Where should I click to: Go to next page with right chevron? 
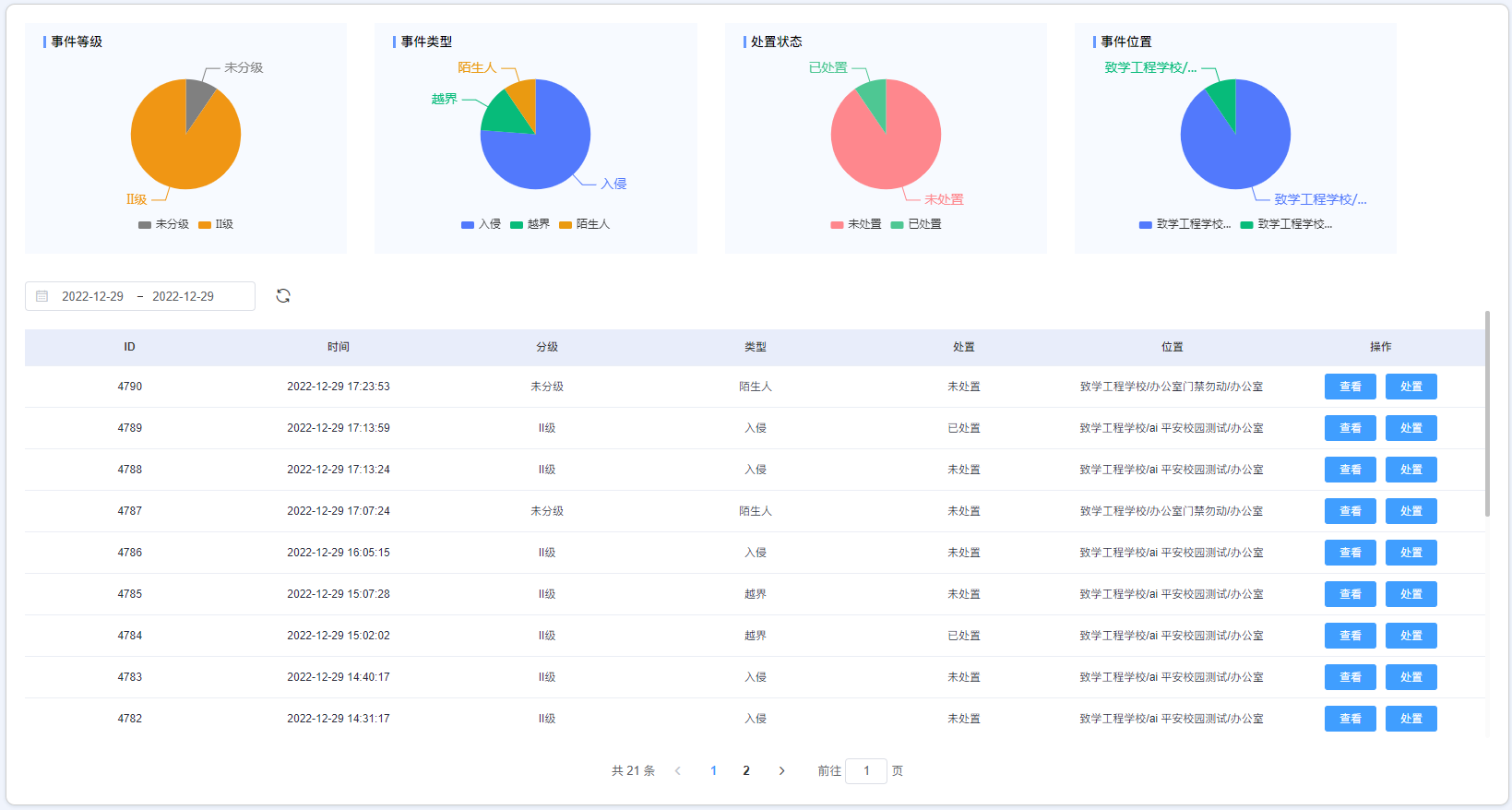781,771
